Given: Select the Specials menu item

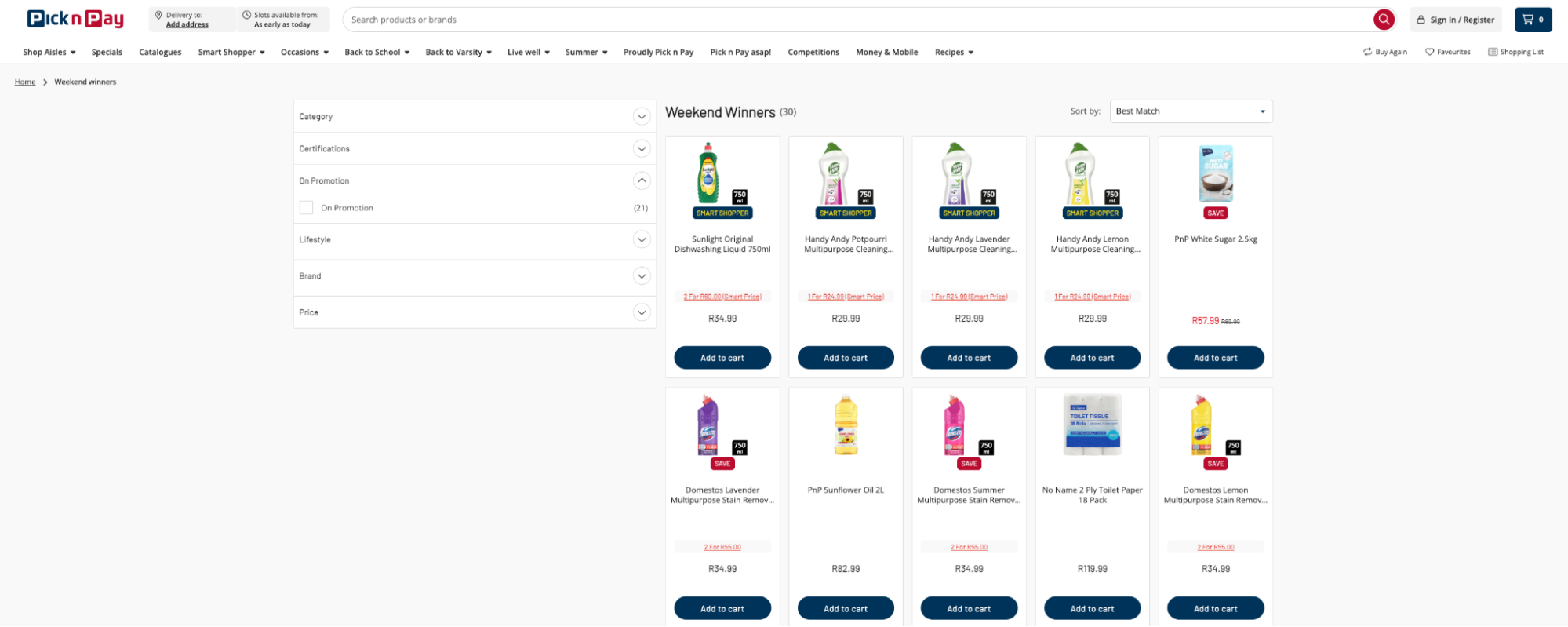Looking at the screenshot, I should pos(107,53).
